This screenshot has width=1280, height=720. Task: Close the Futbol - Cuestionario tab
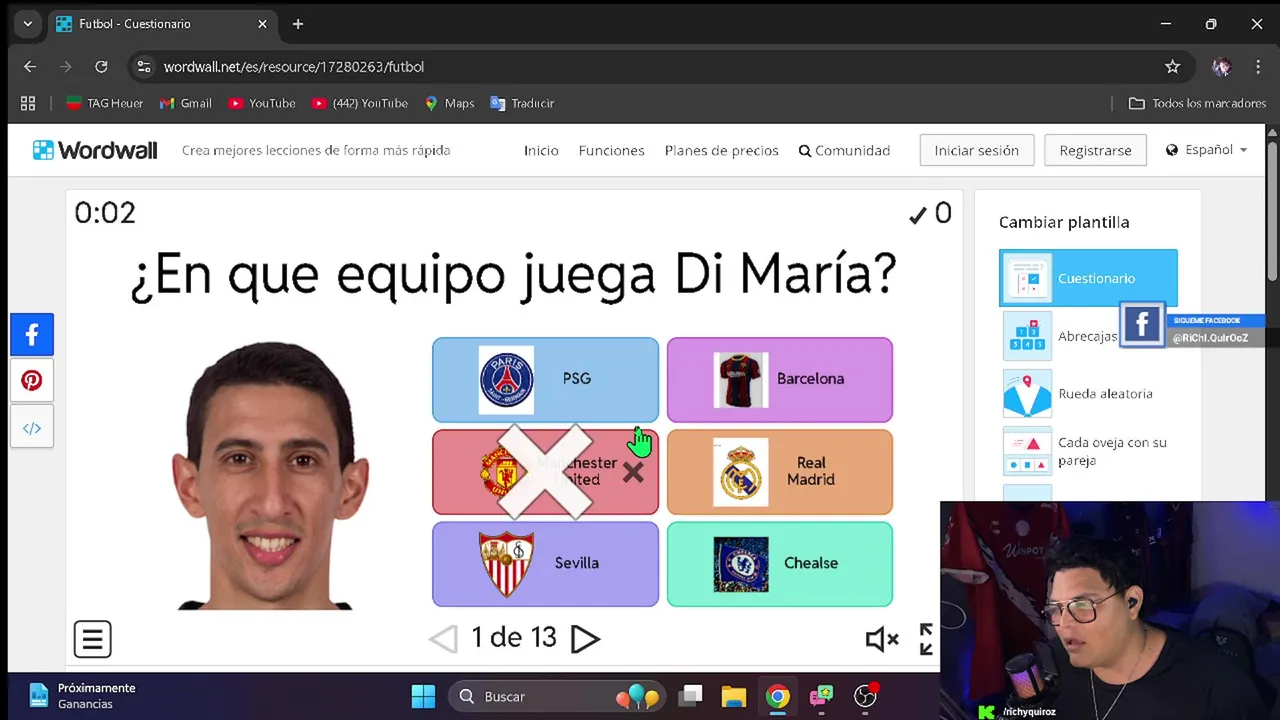pyautogui.click(x=262, y=24)
